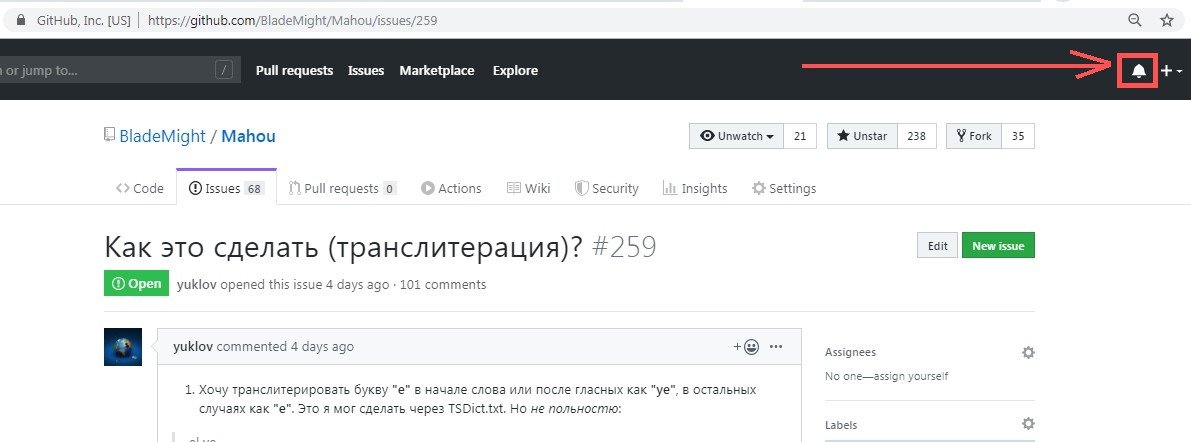
Task: Open yuklov's profile from the comment header
Action: pos(193,347)
